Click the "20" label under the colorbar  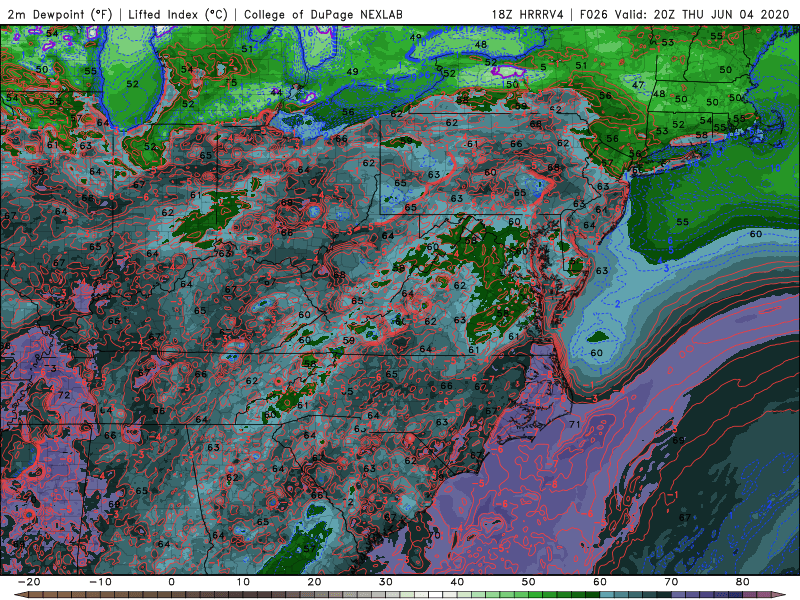[314, 582]
